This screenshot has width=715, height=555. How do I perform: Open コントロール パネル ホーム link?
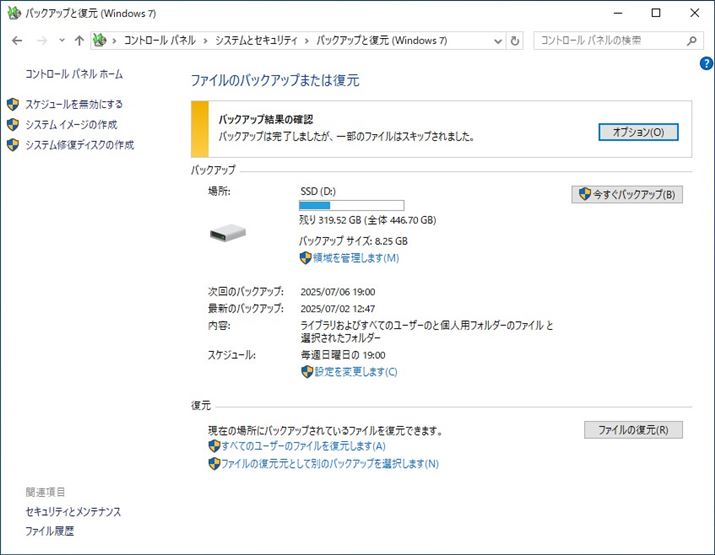(74, 74)
